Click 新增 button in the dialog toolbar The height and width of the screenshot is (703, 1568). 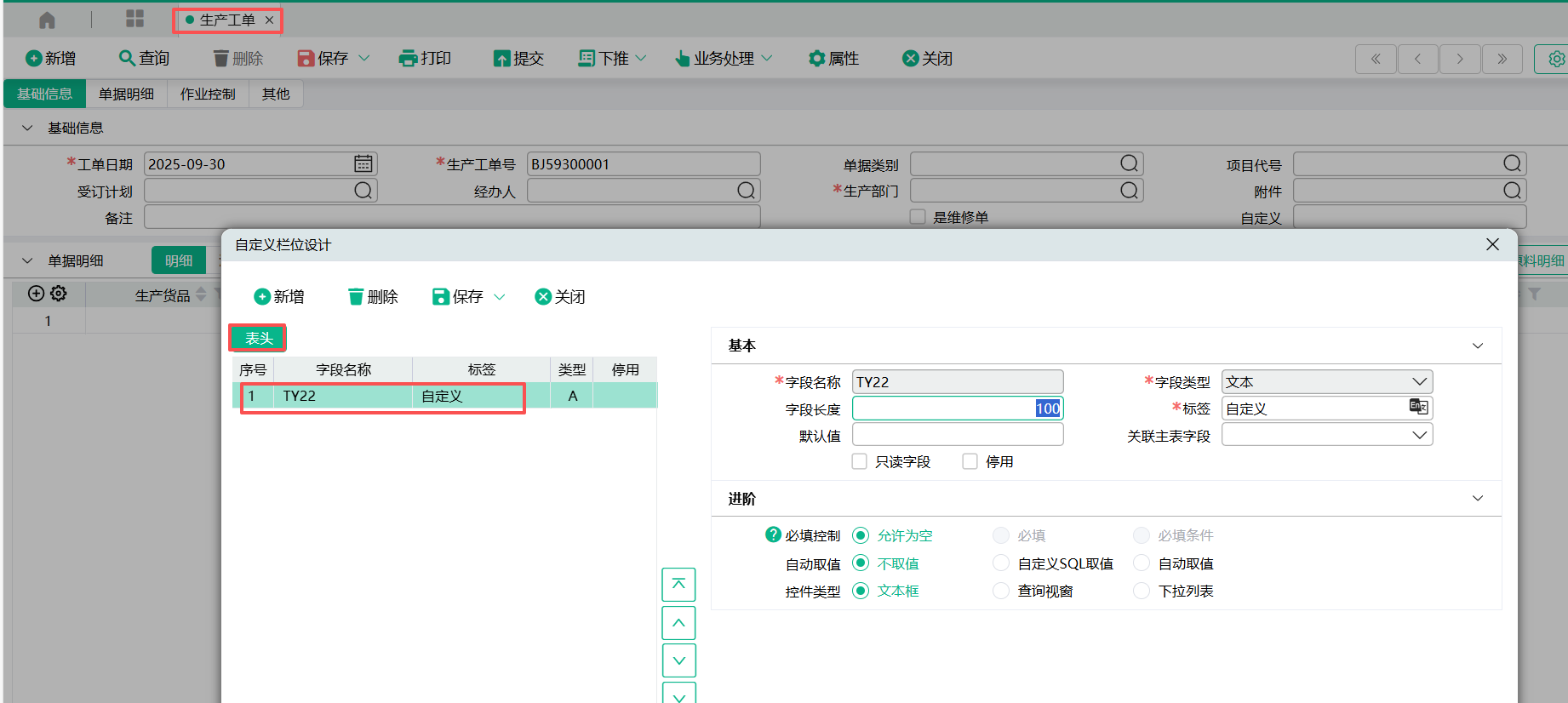[279, 296]
